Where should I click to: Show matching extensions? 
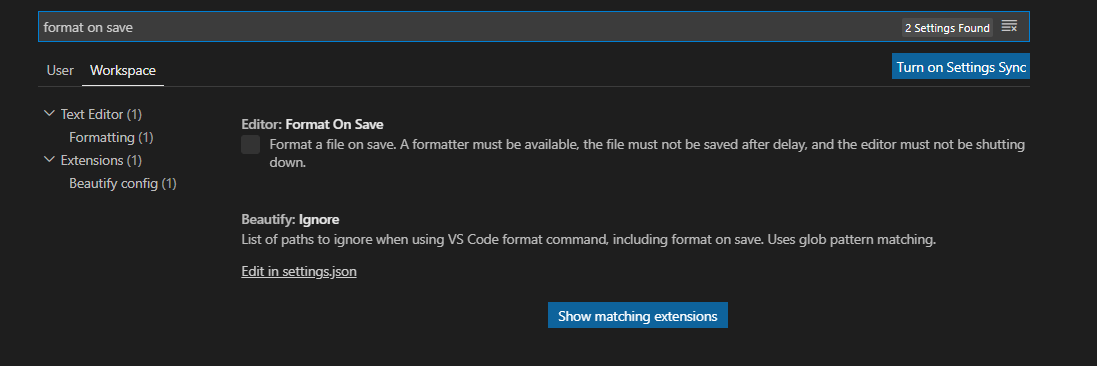[x=637, y=316]
